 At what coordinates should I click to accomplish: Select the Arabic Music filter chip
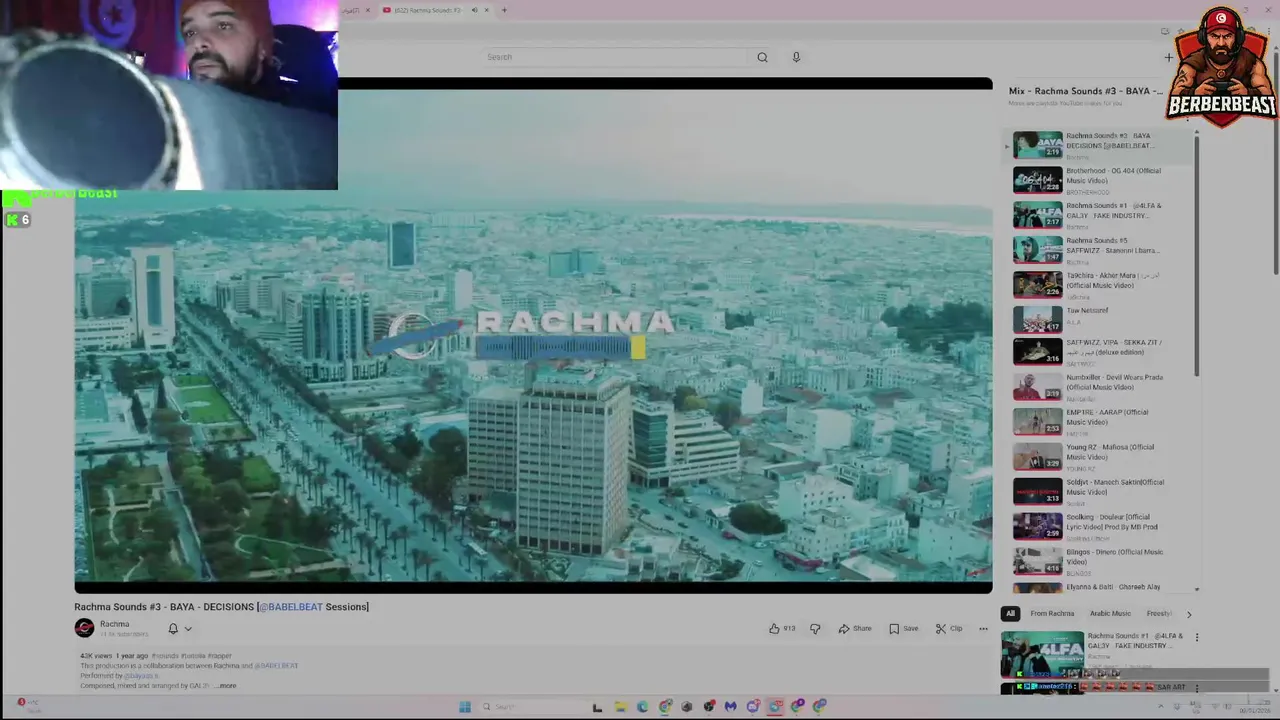tap(1110, 613)
